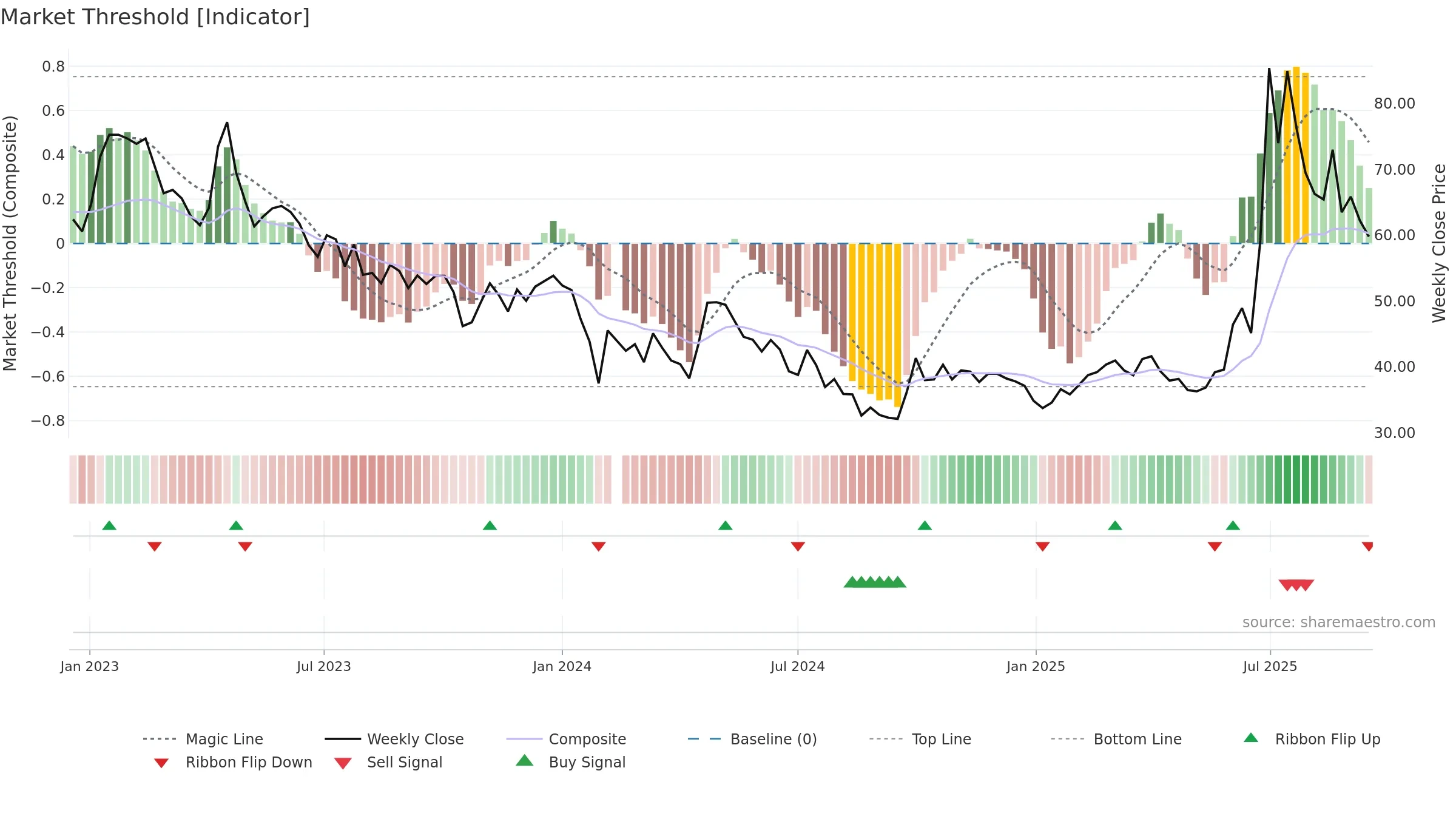
Task: Click the source: sharemaestro.com label
Action: 1339,622
